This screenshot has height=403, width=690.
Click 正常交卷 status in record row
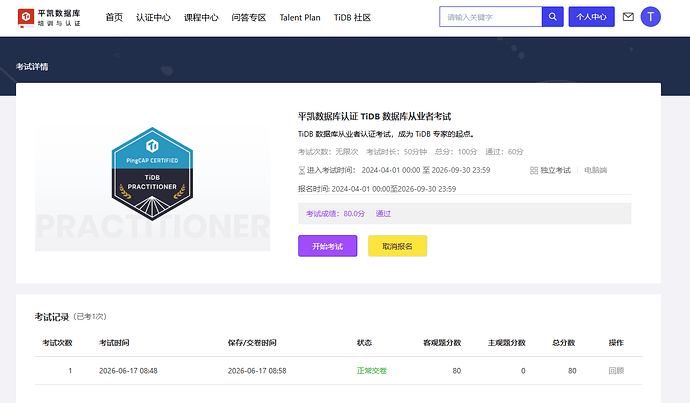[372, 371]
